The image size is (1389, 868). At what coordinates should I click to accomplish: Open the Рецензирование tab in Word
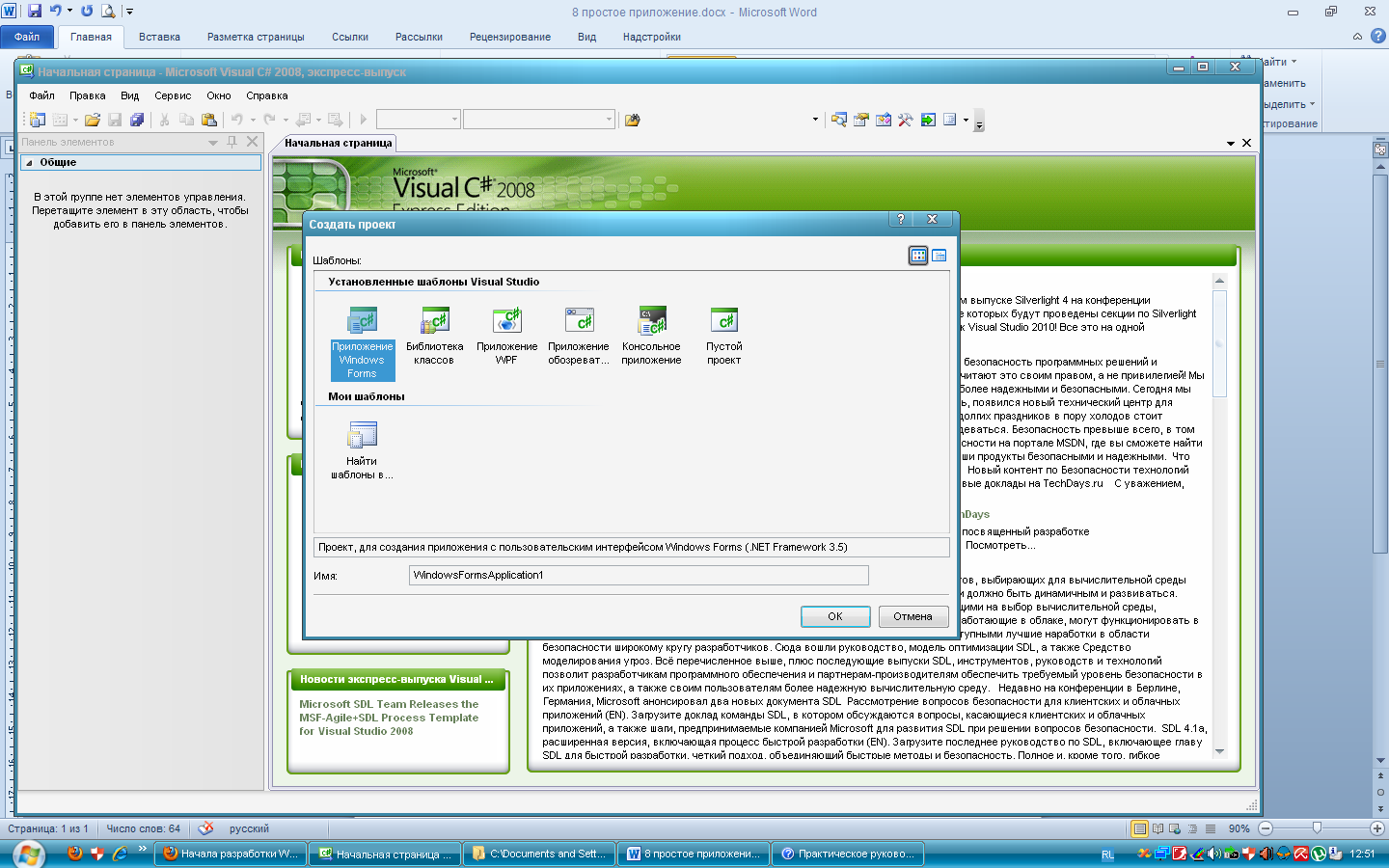pos(510,37)
